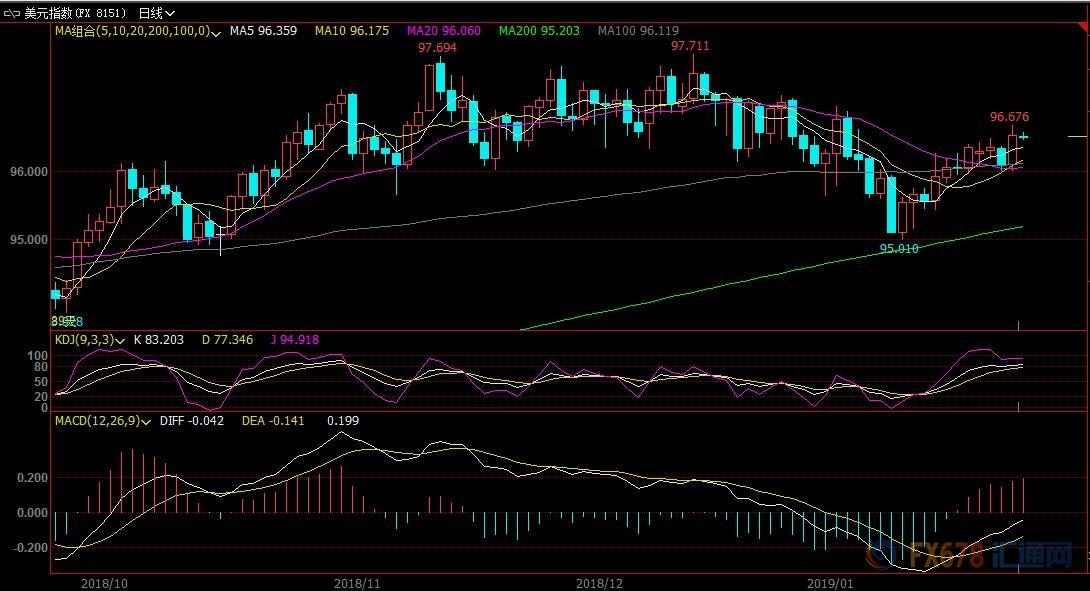Select the MA5 96.359 legend label

click(x=263, y=31)
